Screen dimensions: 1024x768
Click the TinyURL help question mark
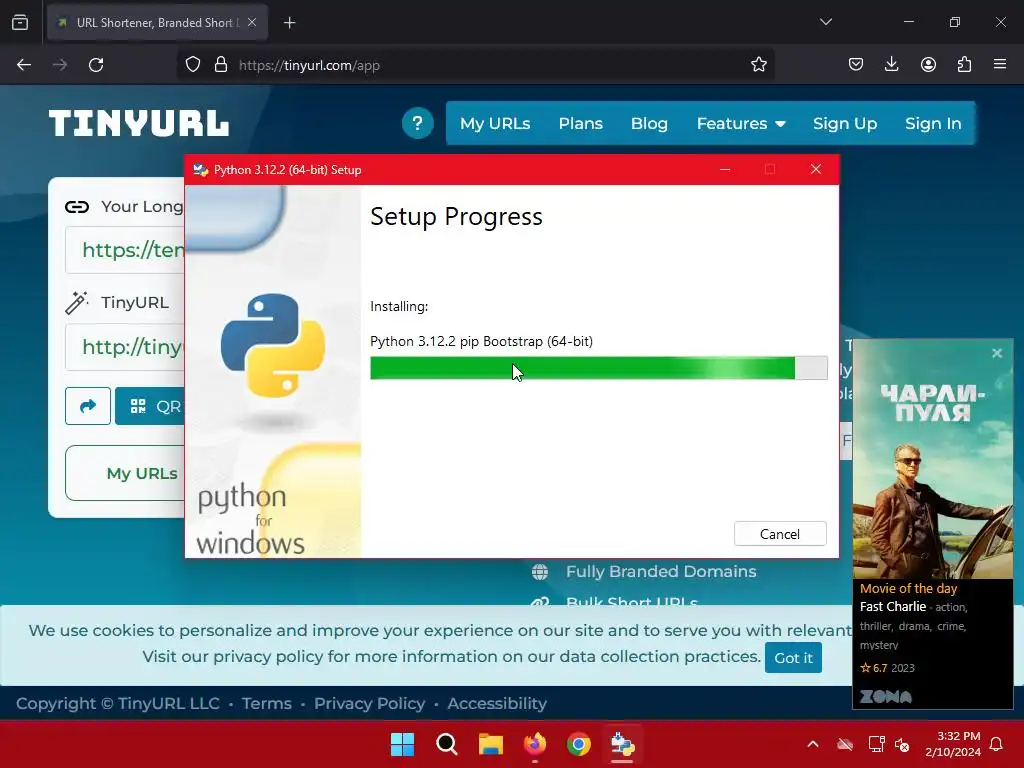pos(417,123)
